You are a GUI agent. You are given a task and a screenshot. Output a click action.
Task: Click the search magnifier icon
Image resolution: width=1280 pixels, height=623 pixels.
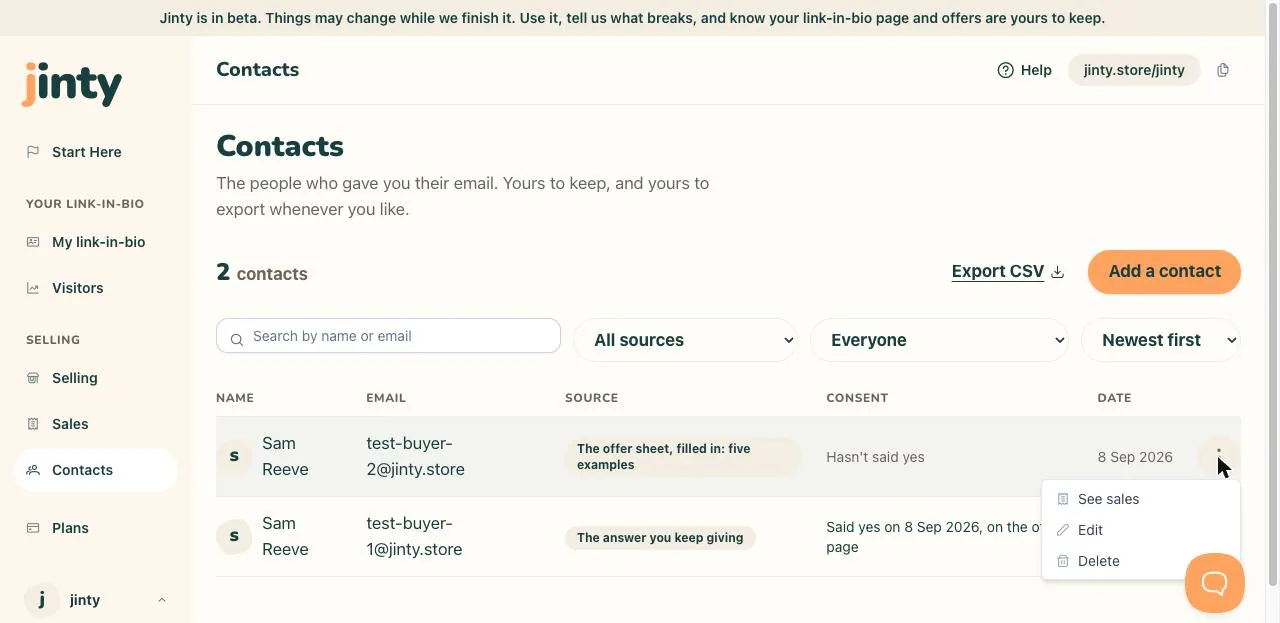tap(237, 340)
